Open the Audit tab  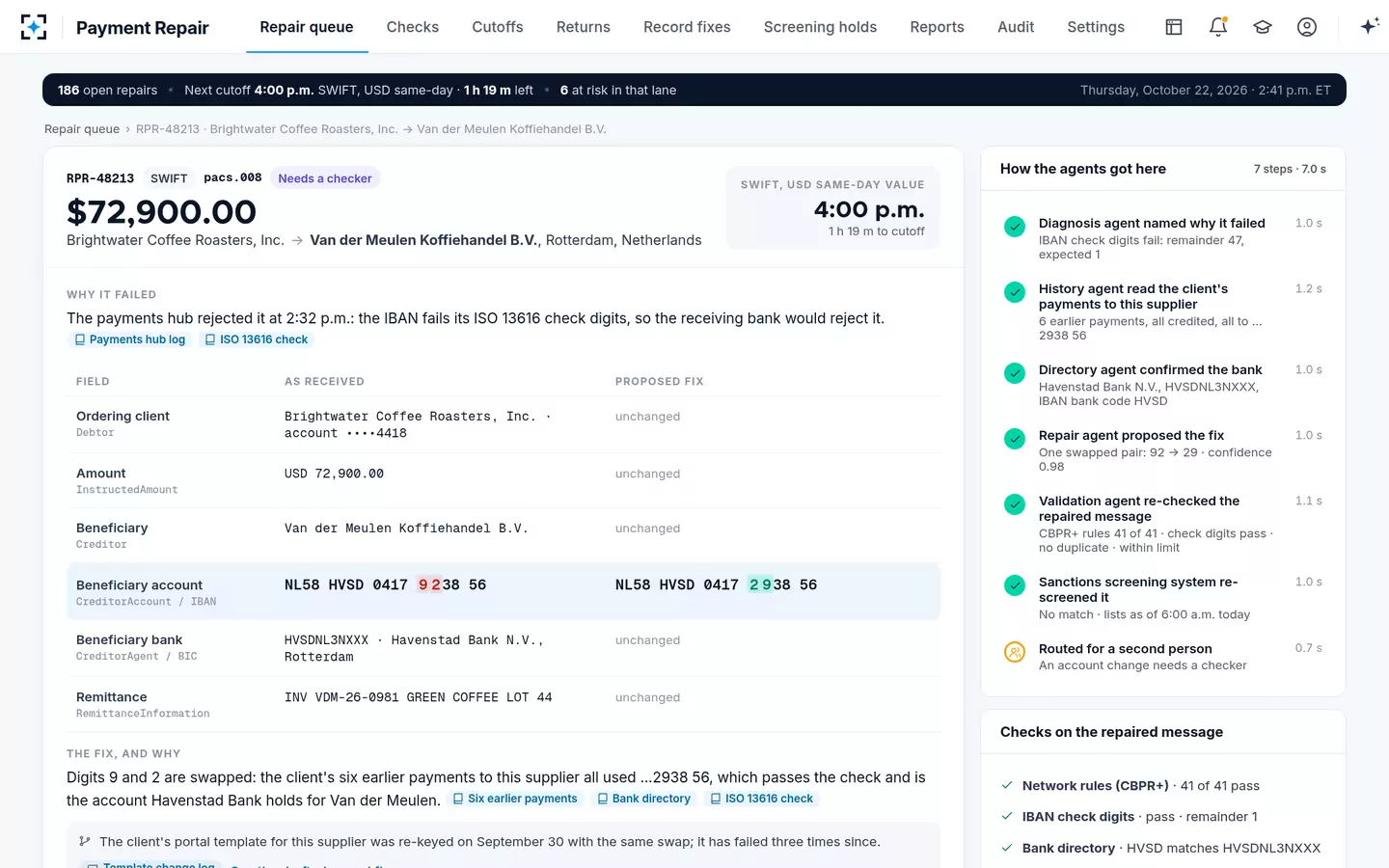pyautogui.click(x=1016, y=27)
